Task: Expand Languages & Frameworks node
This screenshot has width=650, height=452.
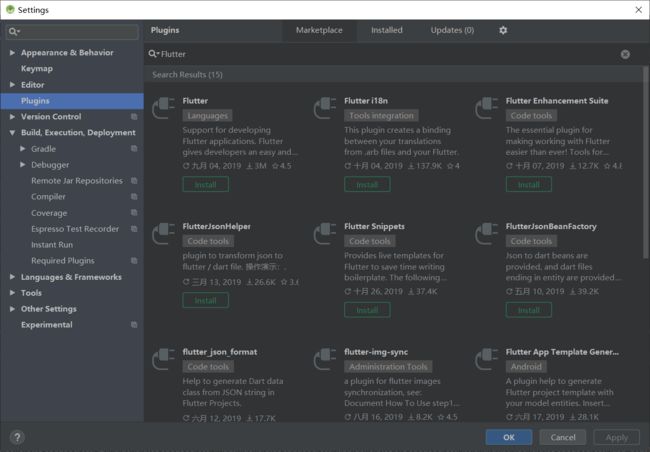Action: coord(12,277)
